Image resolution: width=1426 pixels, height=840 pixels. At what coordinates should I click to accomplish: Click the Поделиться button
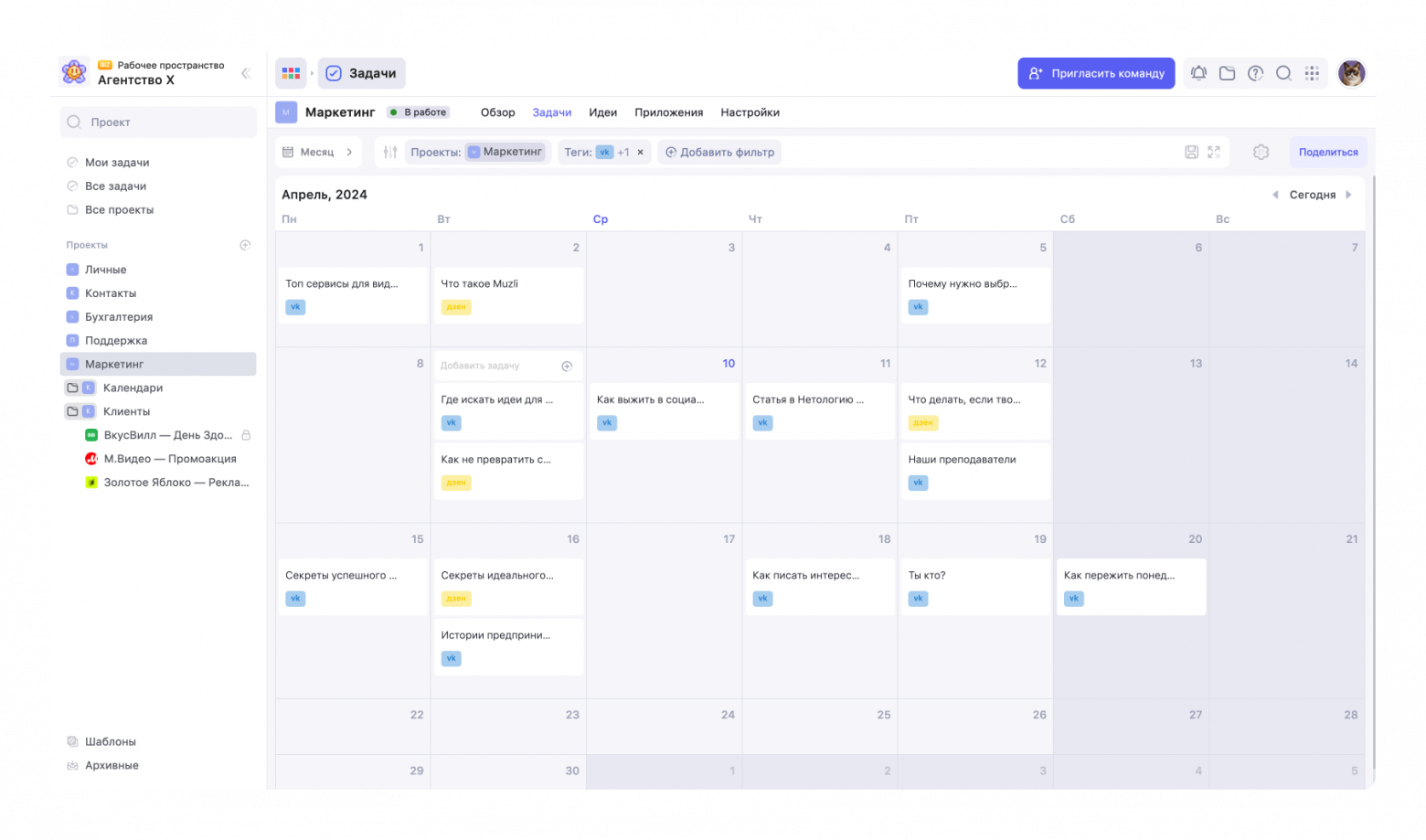coord(1327,153)
